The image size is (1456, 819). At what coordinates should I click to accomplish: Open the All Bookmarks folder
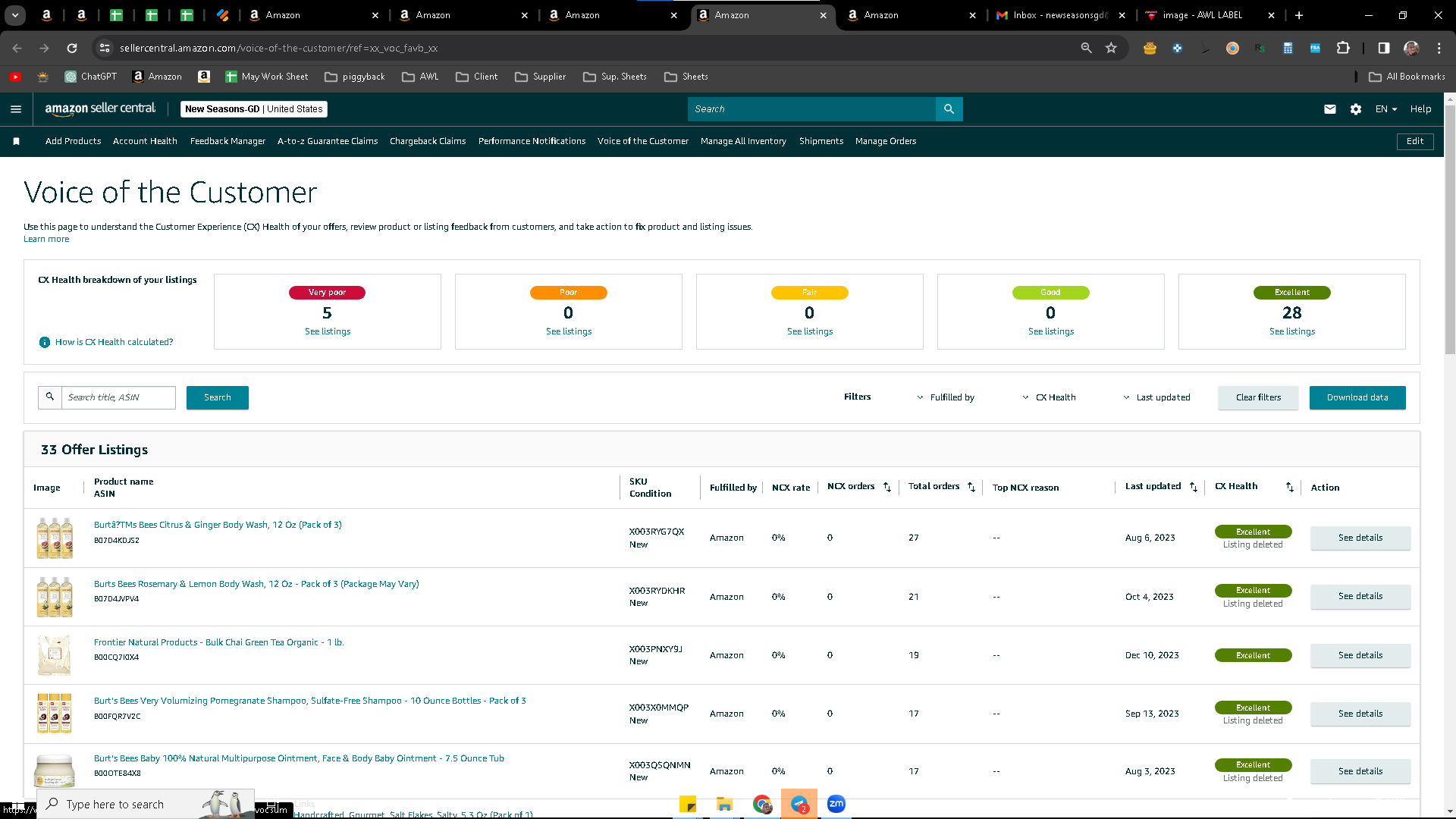1407,77
